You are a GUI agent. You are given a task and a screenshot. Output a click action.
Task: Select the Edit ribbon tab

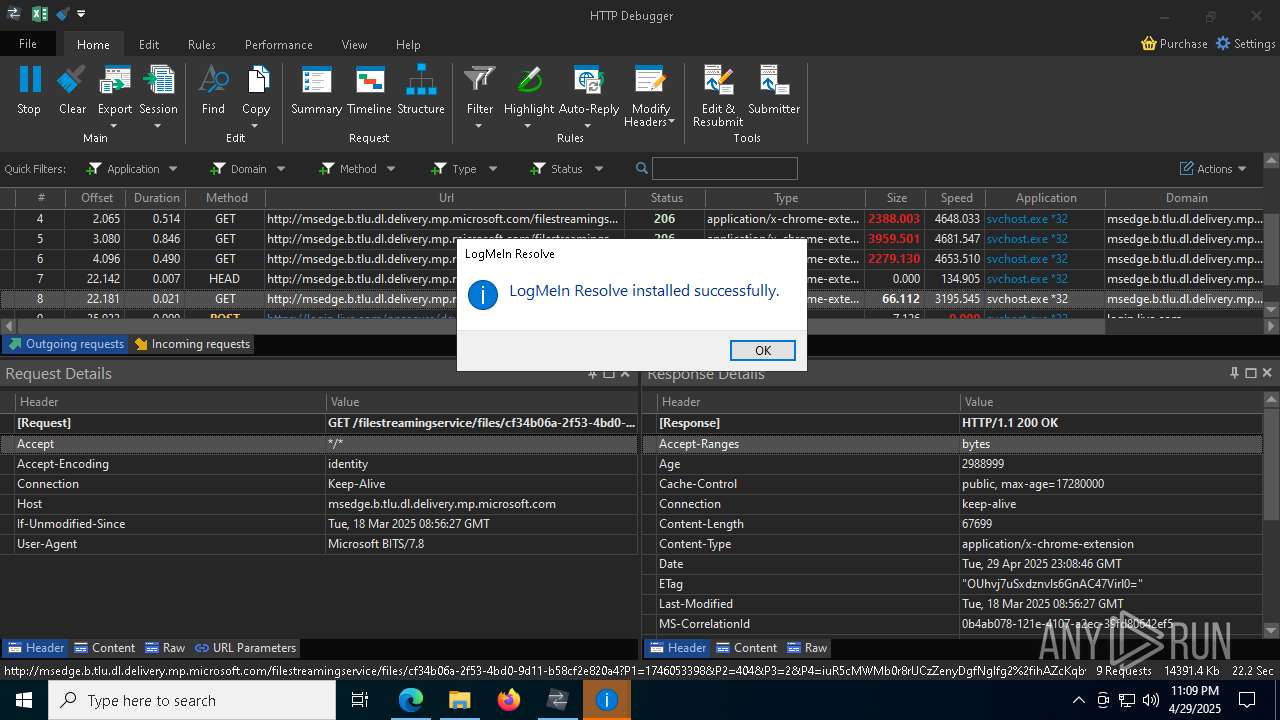coord(149,44)
